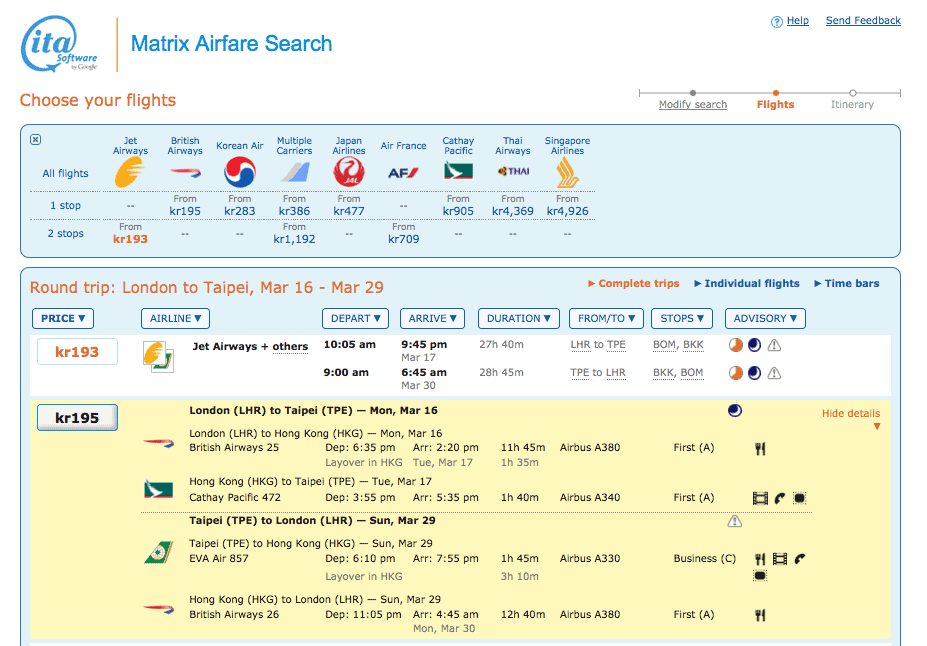Click overnight moon icon on 9:00 am flight
Viewport: 927px width, 646px height.
pos(754,373)
